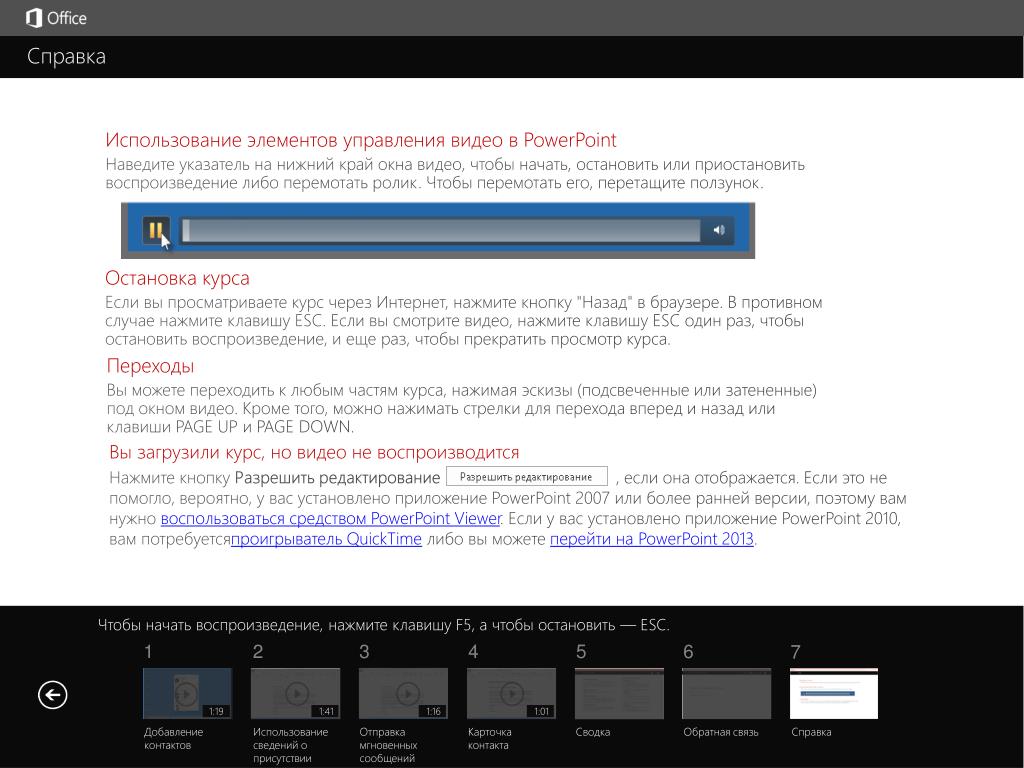Image resolution: width=1024 pixels, height=768 pixels.
Task: Open the PowerPoint Viewer link
Action: (330, 519)
